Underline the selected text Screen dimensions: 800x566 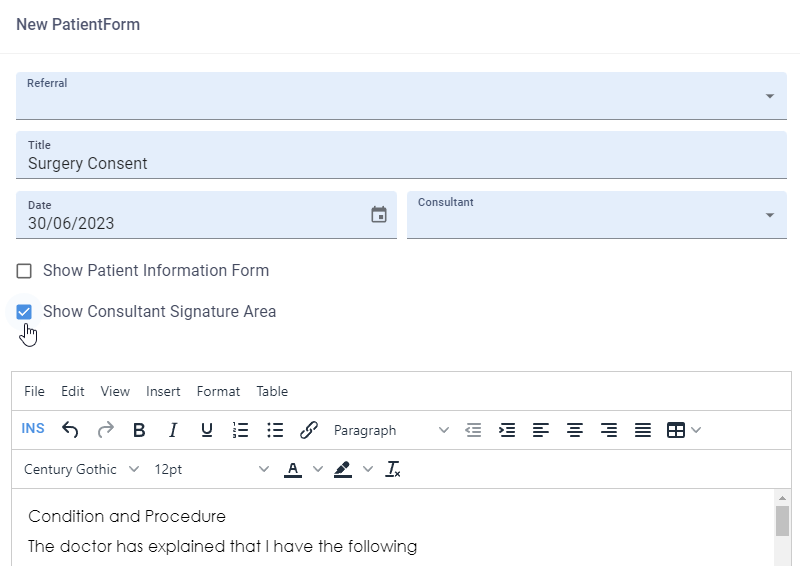click(x=207, y=430)
